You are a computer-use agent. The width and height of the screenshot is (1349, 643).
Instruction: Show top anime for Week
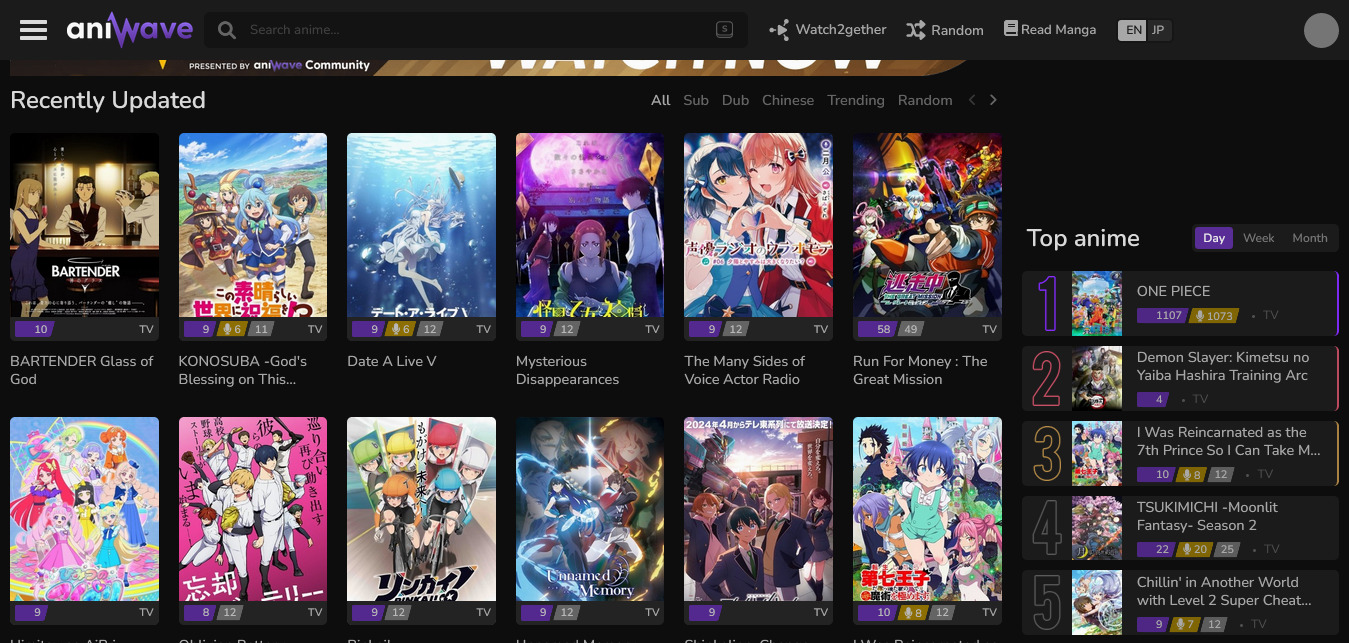pos(1258,238)
